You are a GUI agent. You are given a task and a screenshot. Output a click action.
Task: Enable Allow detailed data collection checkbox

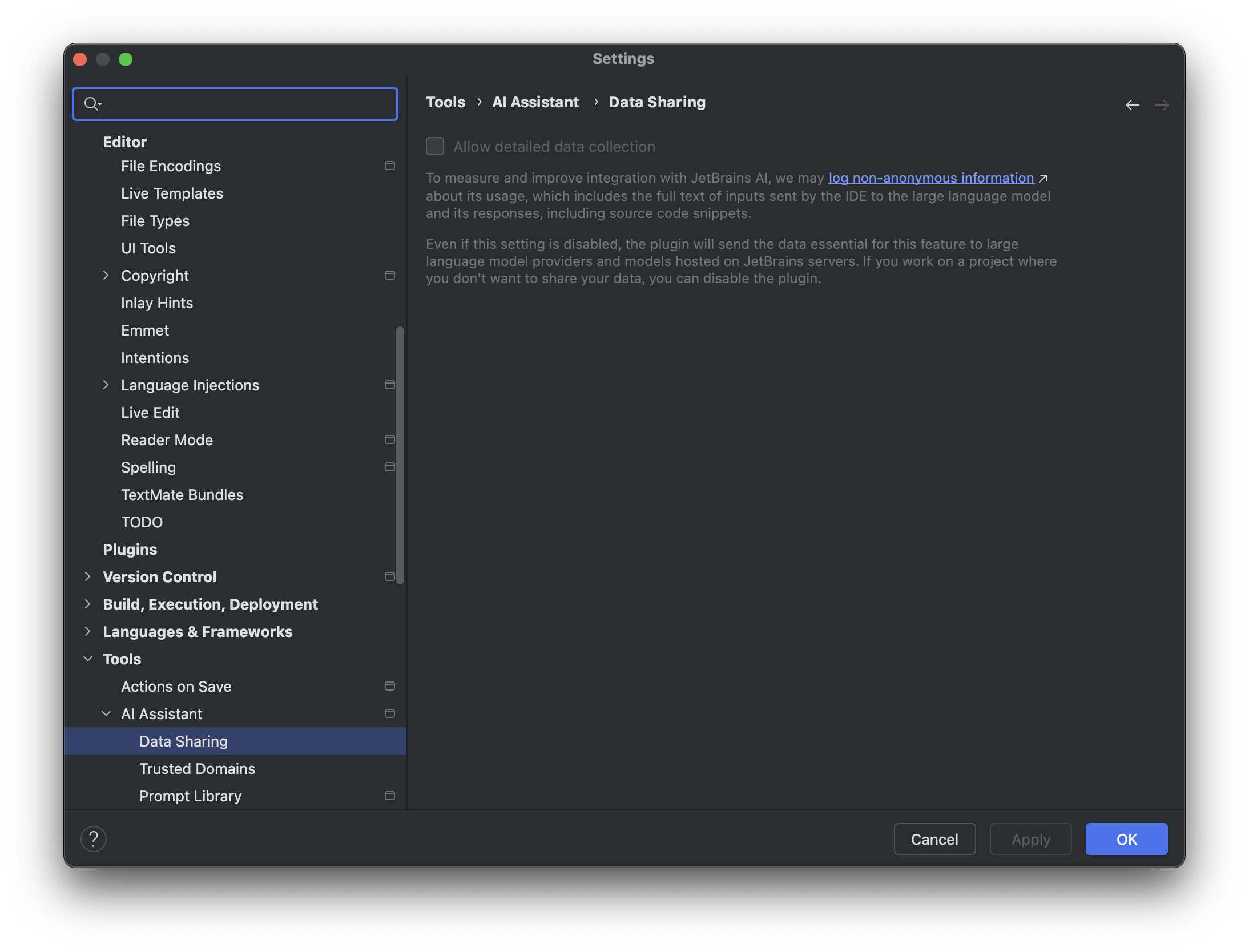coord(435,147)
